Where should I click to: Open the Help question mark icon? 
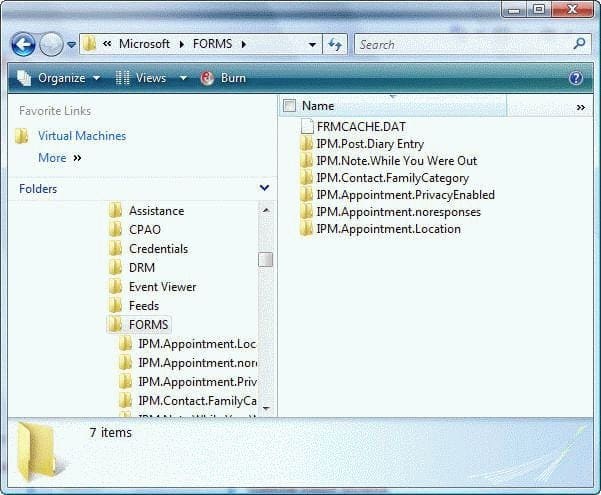click(576, 78)
